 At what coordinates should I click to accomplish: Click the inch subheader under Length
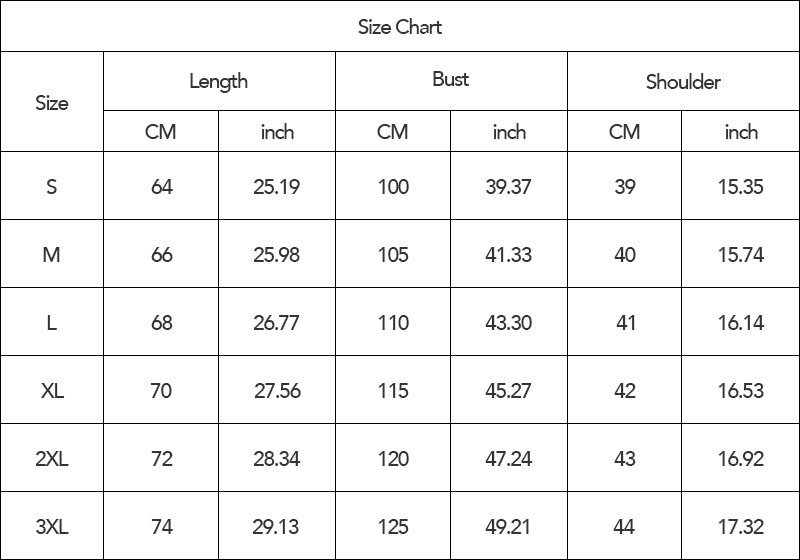[277, 132]
